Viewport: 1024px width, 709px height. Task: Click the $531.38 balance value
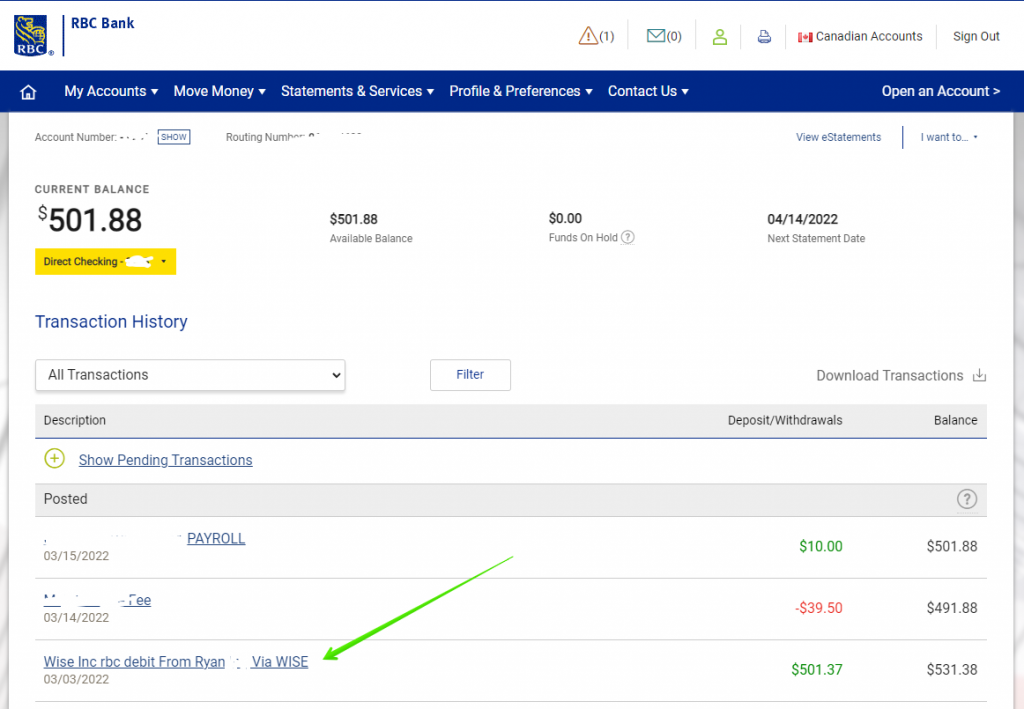point(952,670)
